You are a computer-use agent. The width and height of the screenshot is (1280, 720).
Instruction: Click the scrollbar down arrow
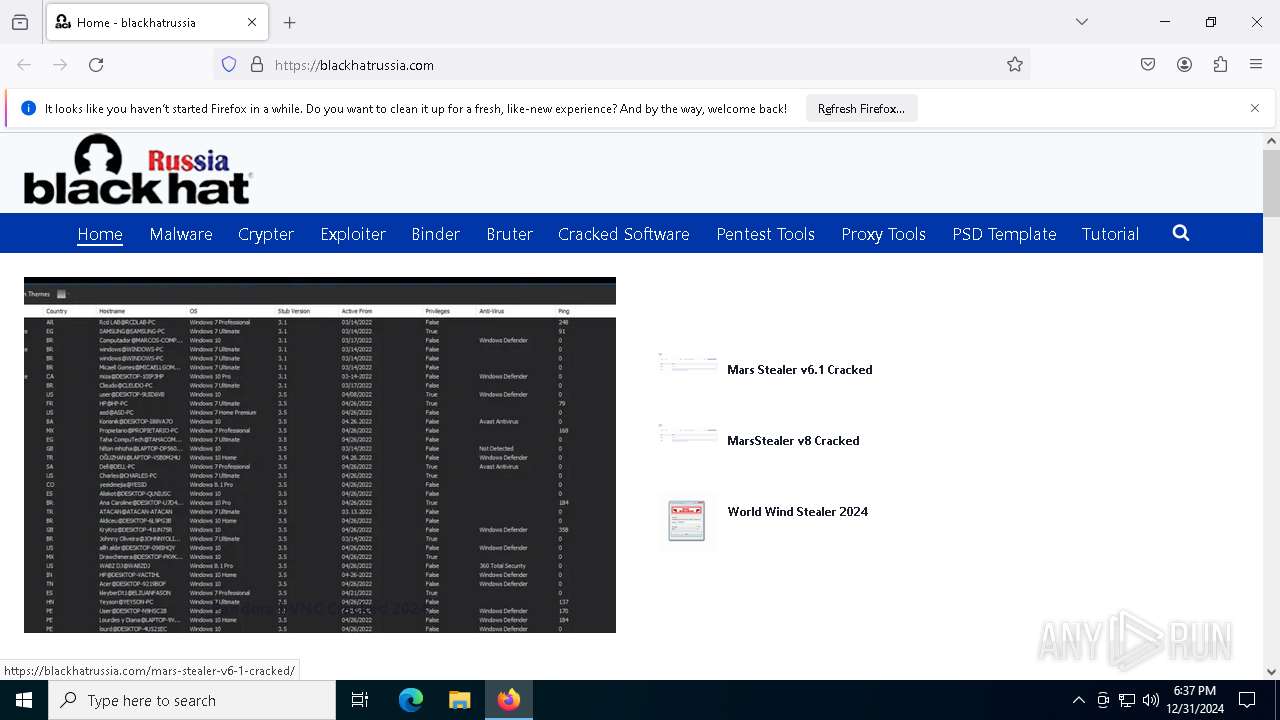[1271, 672]
